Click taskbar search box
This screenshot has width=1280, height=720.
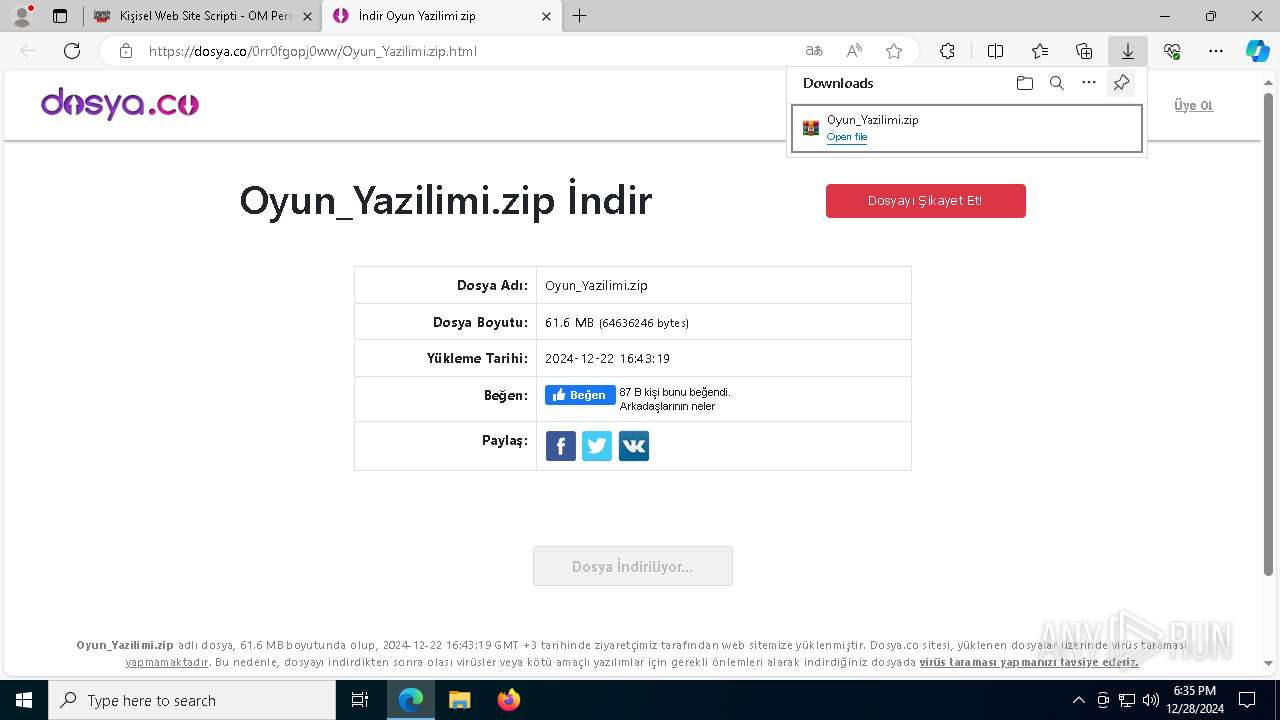(x=192, y=700)
